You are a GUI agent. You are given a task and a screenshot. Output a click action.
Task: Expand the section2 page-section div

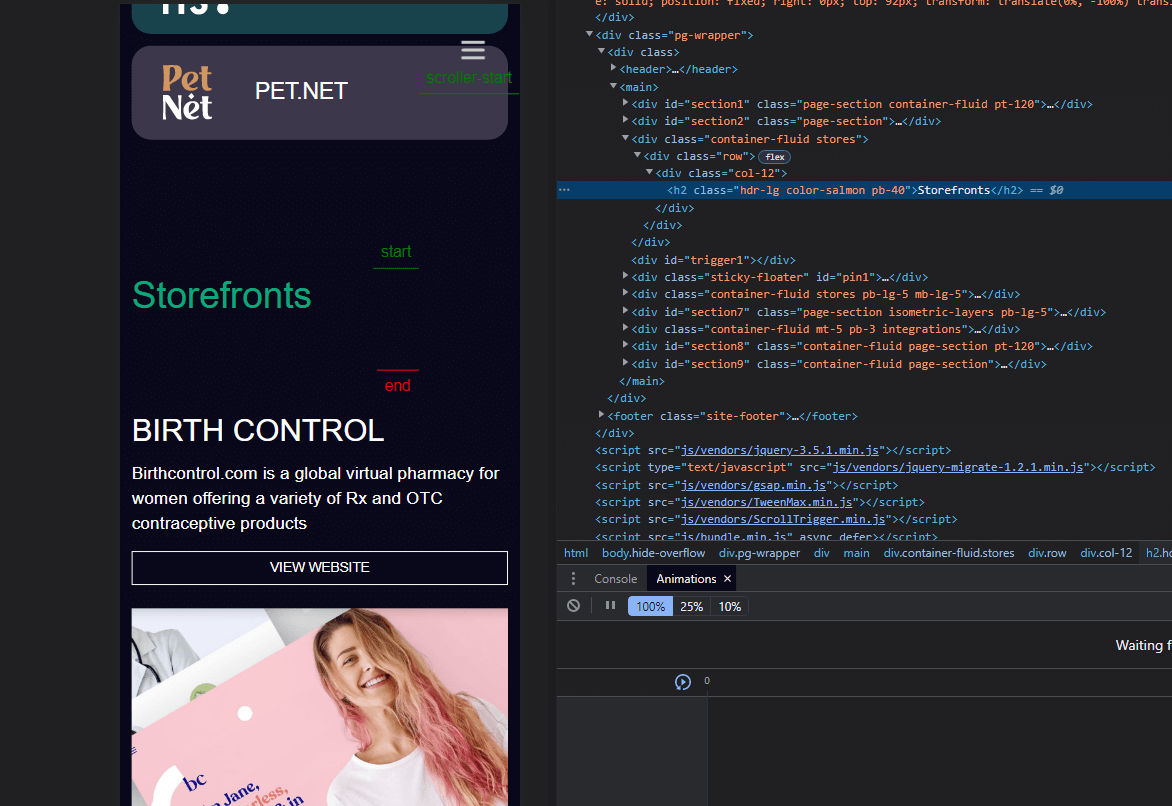[x=625, y=121]
